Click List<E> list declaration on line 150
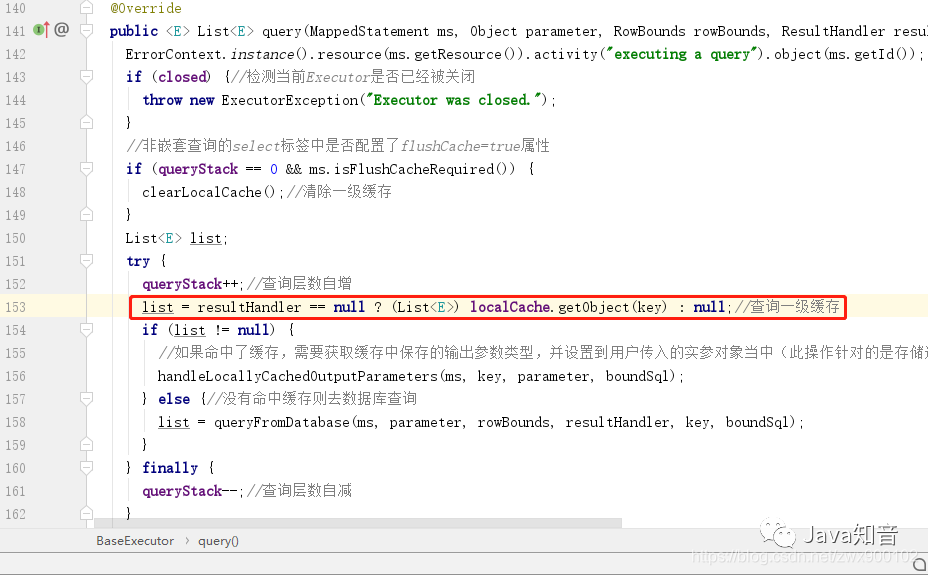 pos(176,238)
